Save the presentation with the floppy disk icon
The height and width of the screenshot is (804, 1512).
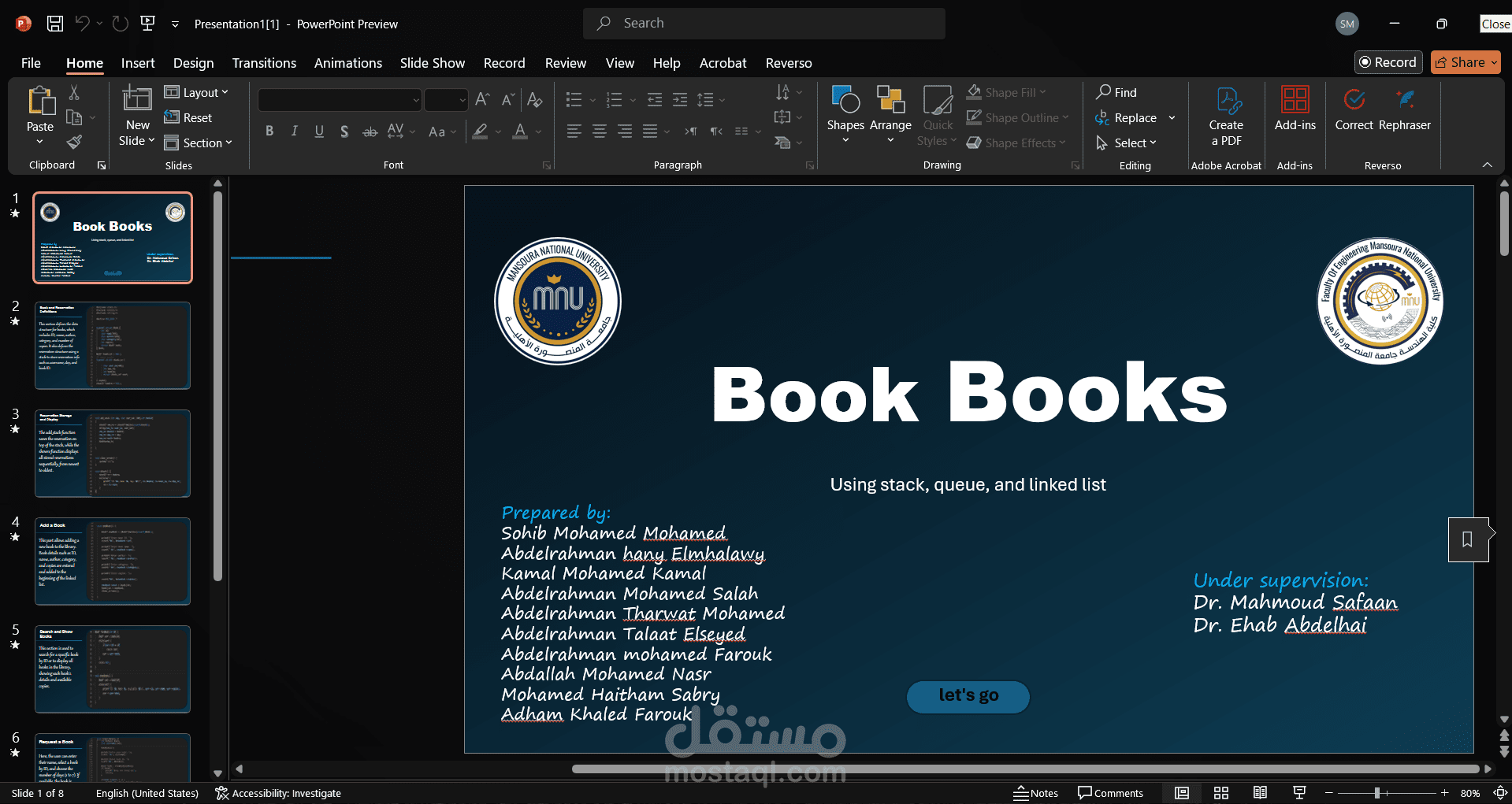55,24
